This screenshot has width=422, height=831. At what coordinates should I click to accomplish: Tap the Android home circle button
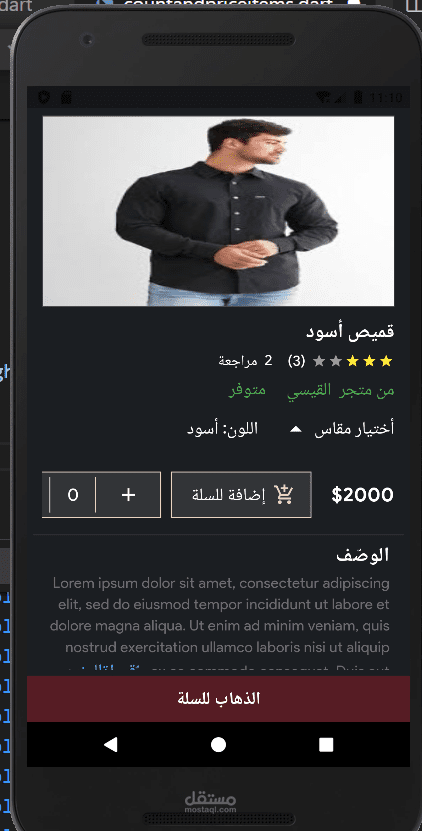click(x=218, y=745)
